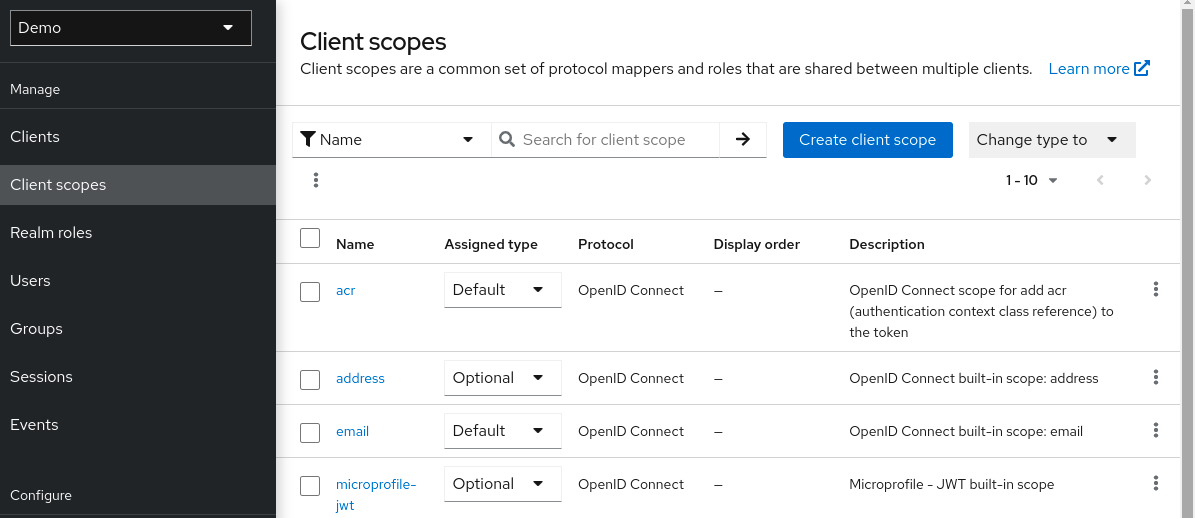Open Users from the sidebar

30,281
